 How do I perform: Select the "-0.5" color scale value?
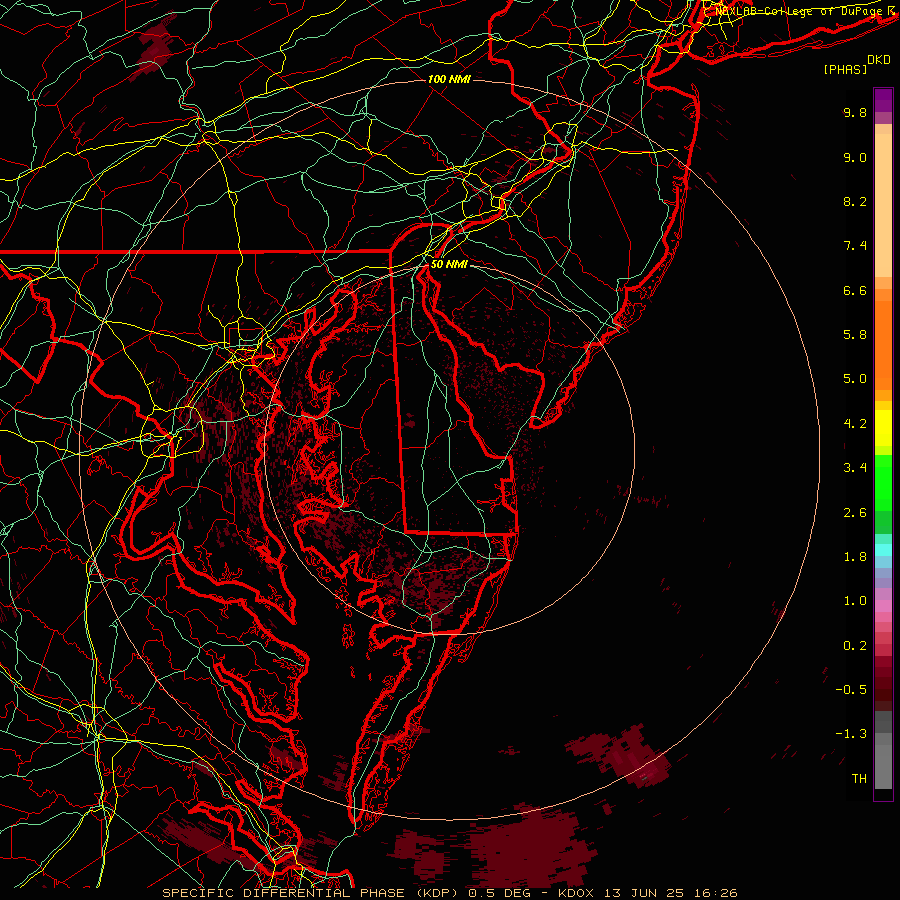coord(851,690)
